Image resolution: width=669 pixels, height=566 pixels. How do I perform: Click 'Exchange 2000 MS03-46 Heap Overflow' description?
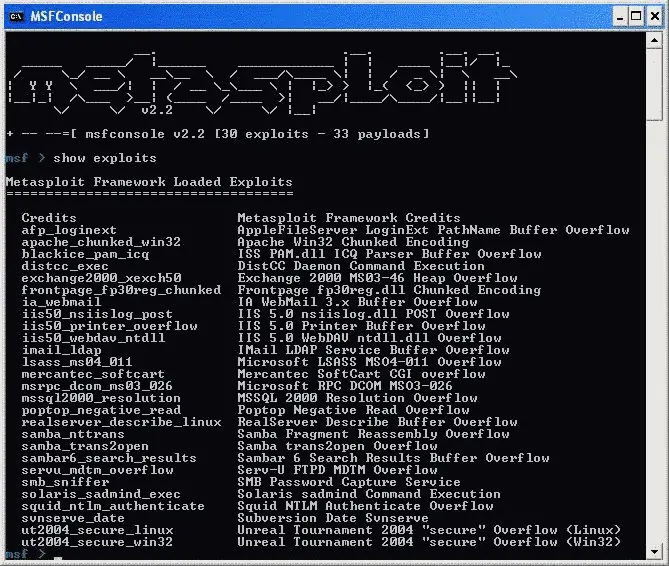[377, 278]
